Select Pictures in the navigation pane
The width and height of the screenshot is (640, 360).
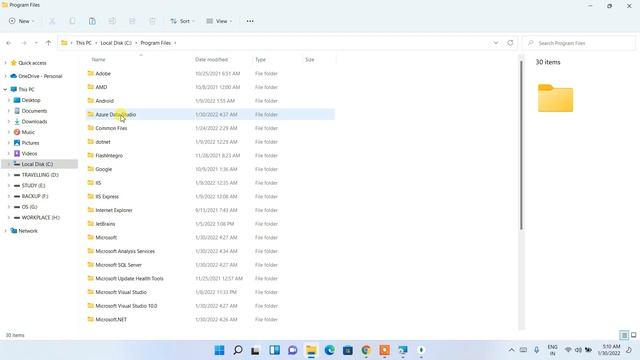point(30,143)
